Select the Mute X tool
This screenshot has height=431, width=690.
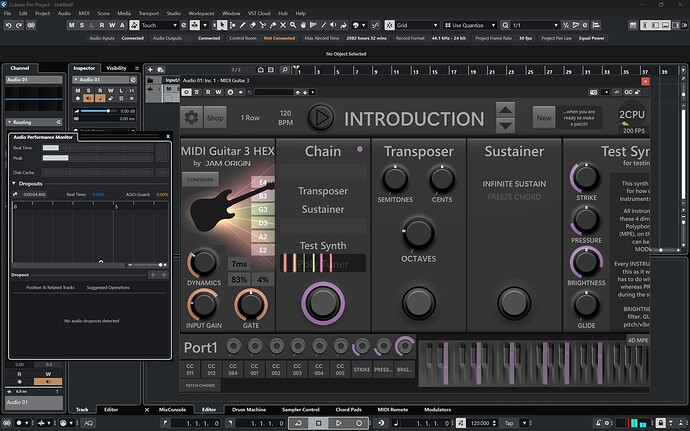click(283, 26)
